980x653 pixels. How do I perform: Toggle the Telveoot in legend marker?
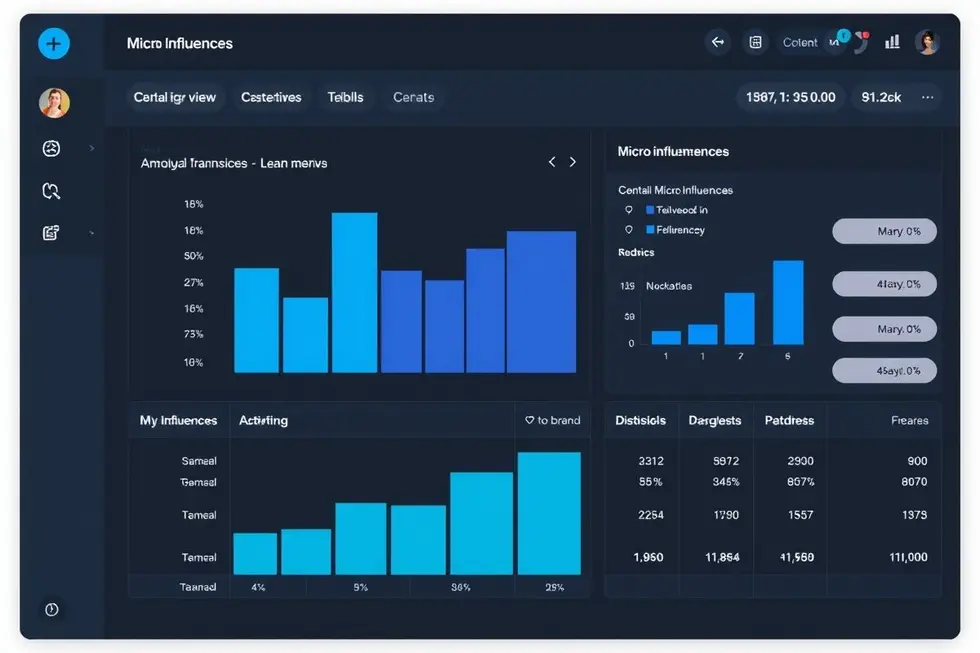(x=650, y=210)
